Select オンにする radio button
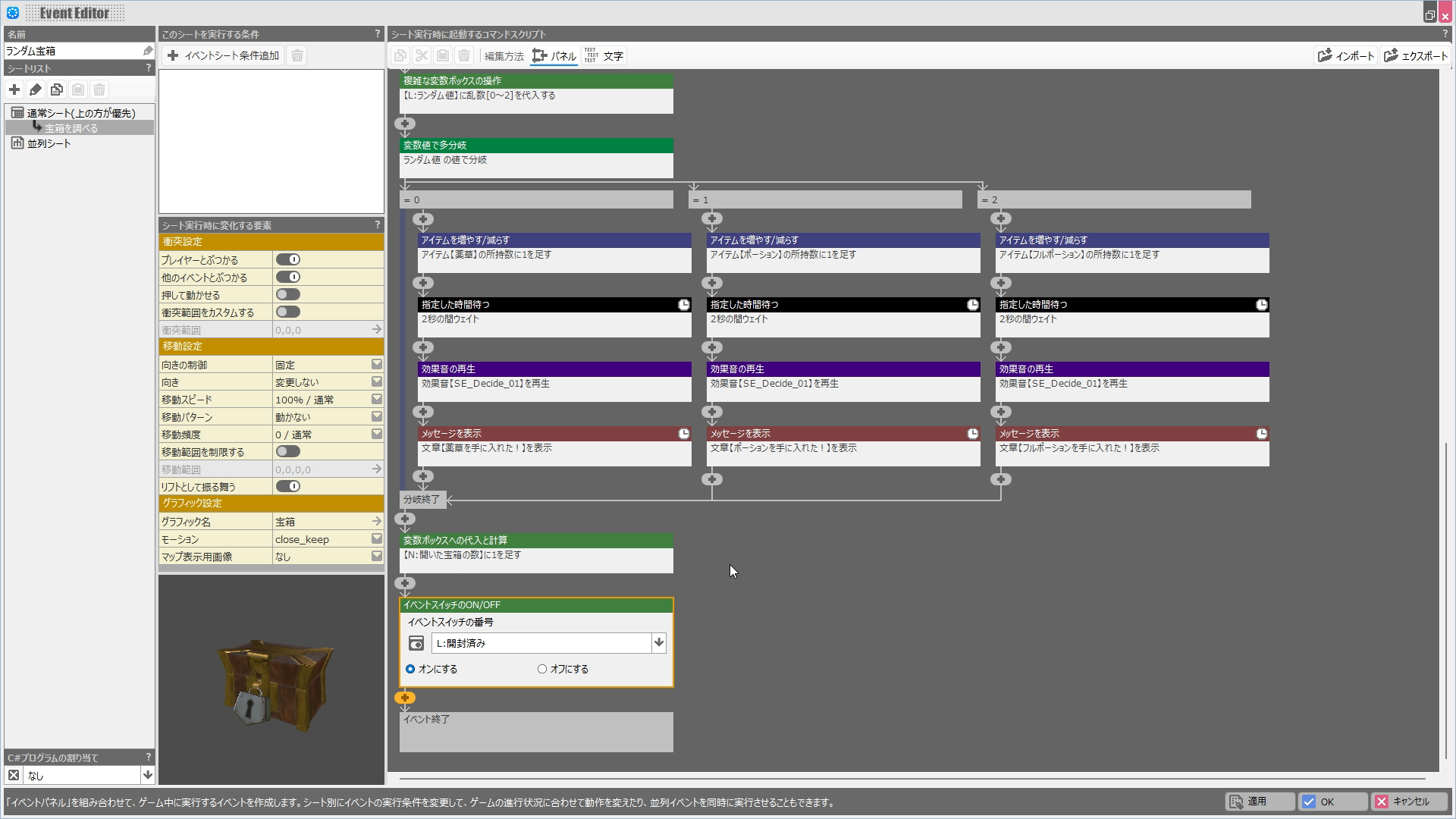The width and height of the screenshot is (1456, 819). point(410,669)
